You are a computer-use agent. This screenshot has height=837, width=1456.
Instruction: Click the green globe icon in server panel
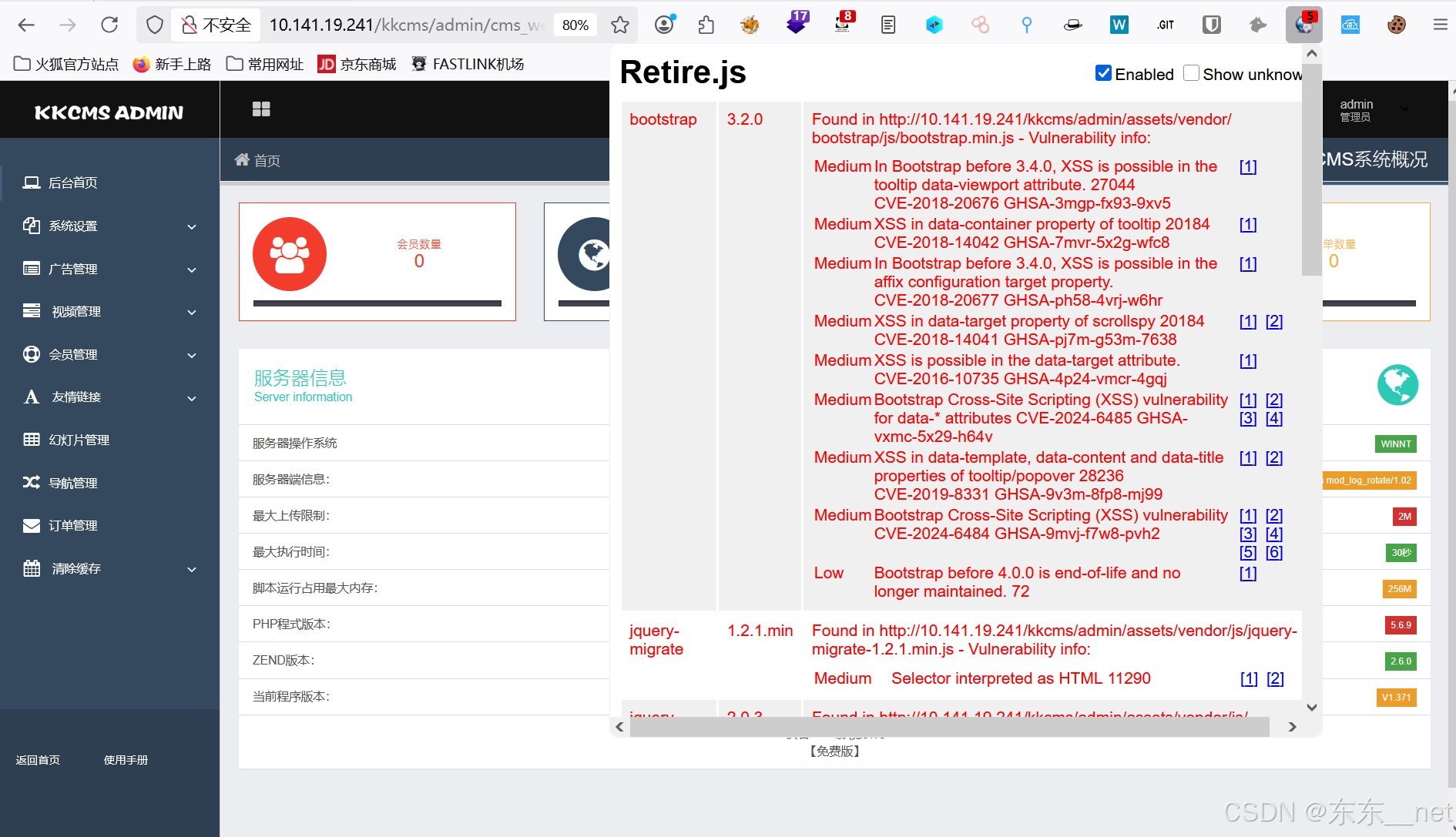[x=1397, y=384]
